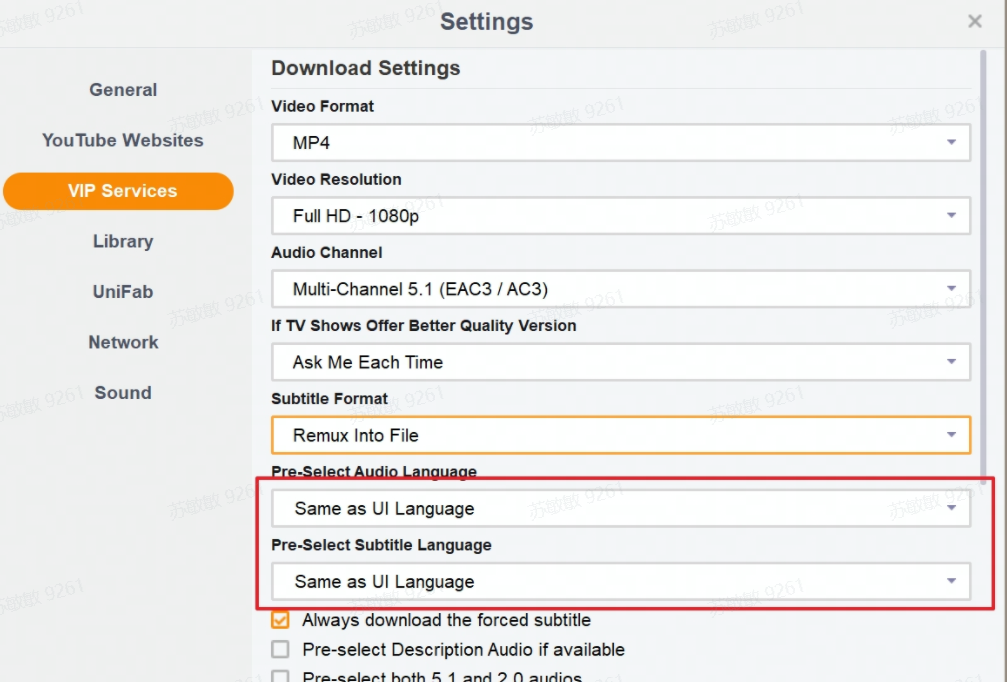
Task: Switch to the General settings tab
Action: tap(123, 90)
